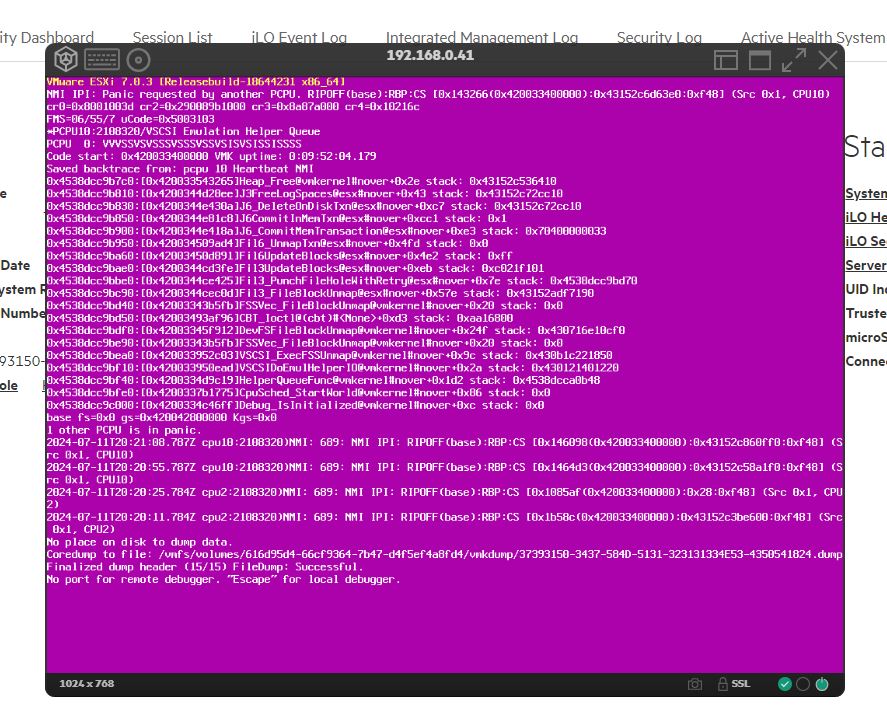This screenshot has width=887, height=726.
Task: Click the 'No place on disk to dump data.' line
Action: (x=139, y=542)
